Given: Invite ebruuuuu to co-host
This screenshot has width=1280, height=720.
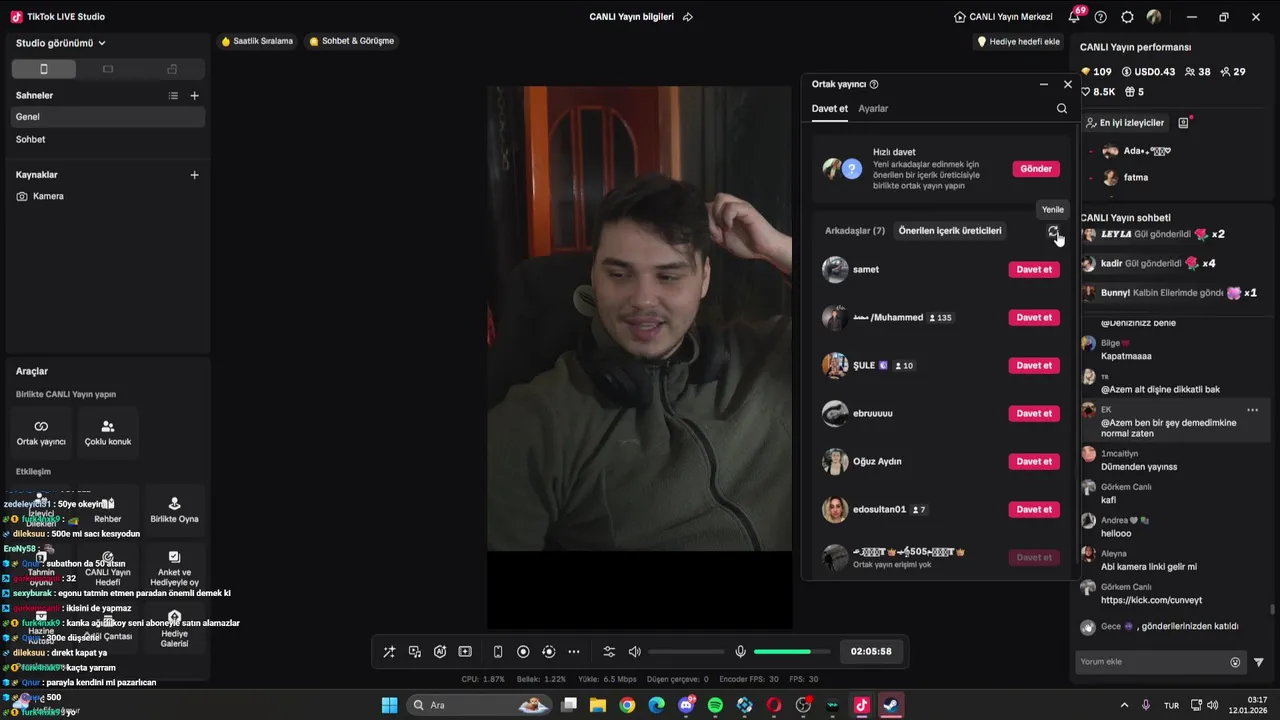Looking at the screenshot, I should point(1034,413).
